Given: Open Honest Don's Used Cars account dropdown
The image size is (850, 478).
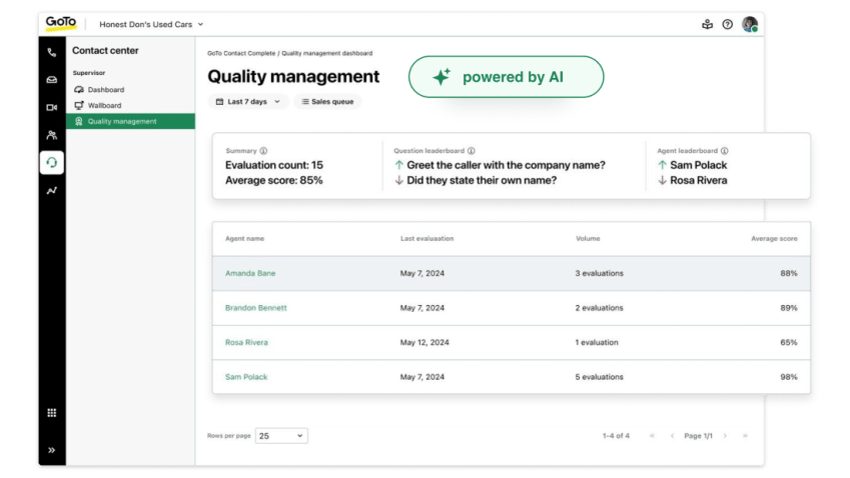Looking at the screenshot, I should pos(151,24).
